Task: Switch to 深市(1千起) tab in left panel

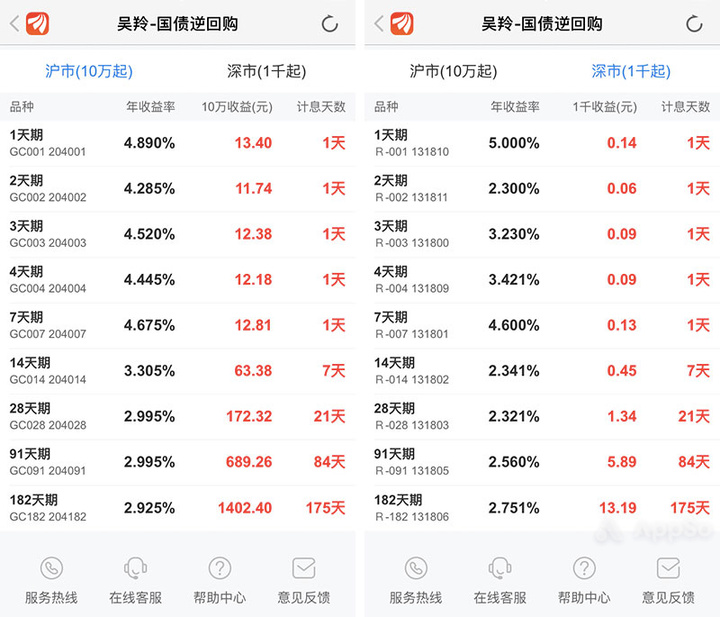Action: coord(266,71)
